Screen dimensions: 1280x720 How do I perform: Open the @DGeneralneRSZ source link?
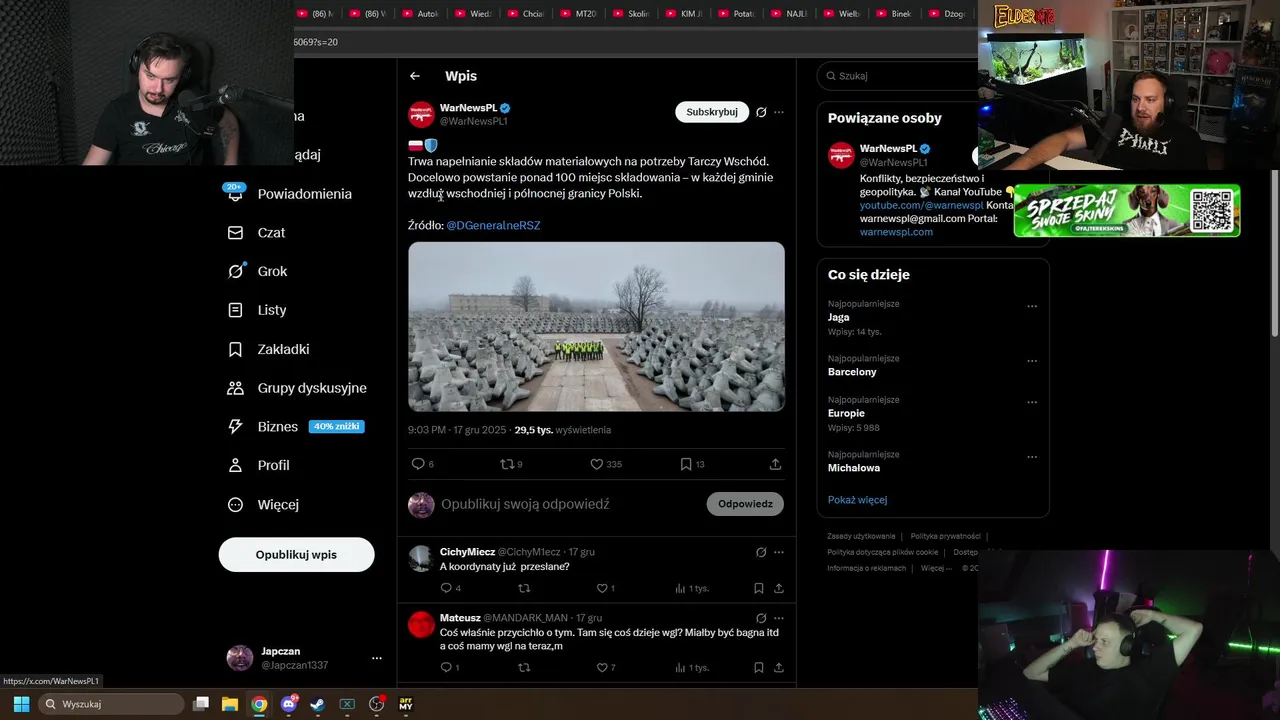pyautogui.click(x=493, y=226)
